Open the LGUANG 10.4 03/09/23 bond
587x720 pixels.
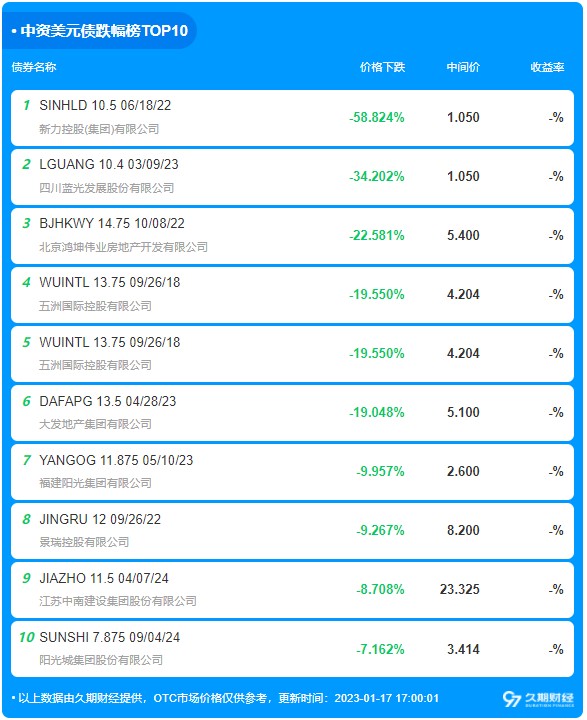[109, 164]
